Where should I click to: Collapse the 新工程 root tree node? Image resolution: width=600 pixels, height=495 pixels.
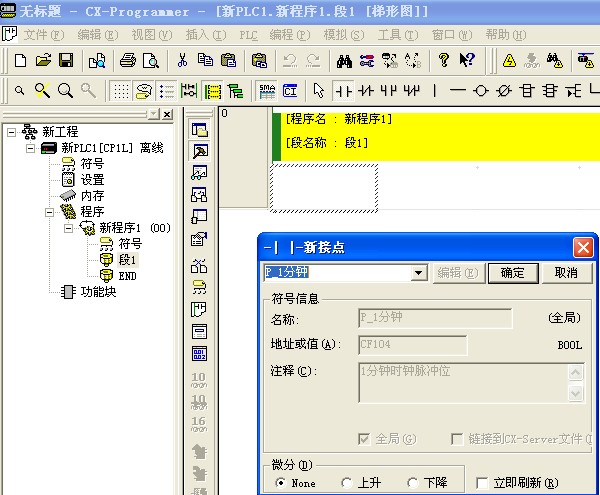(11, 132)
